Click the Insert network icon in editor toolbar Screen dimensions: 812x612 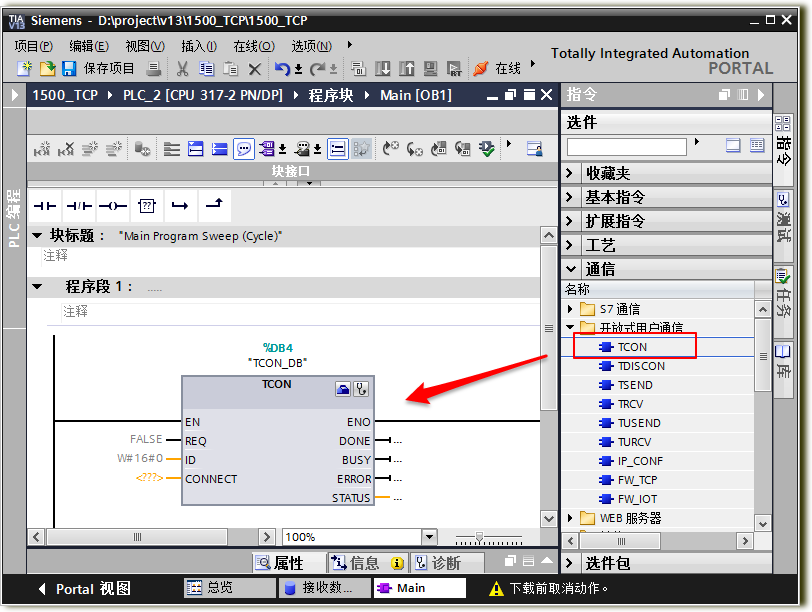click(42, 149)
